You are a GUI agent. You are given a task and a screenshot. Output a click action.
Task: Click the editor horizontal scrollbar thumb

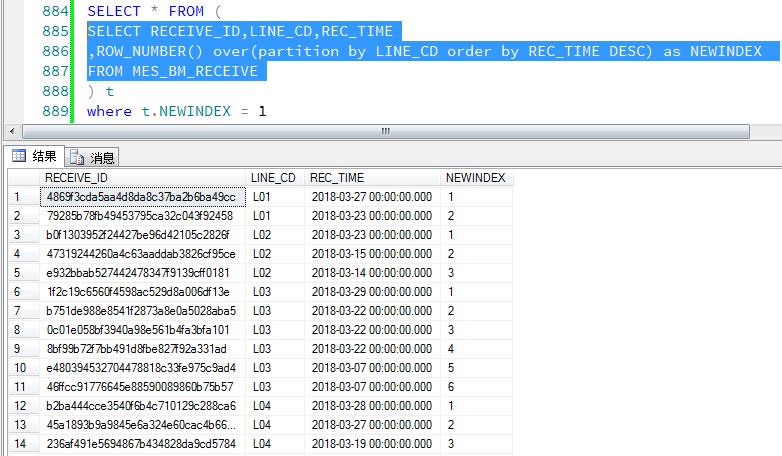pos(386,132)
